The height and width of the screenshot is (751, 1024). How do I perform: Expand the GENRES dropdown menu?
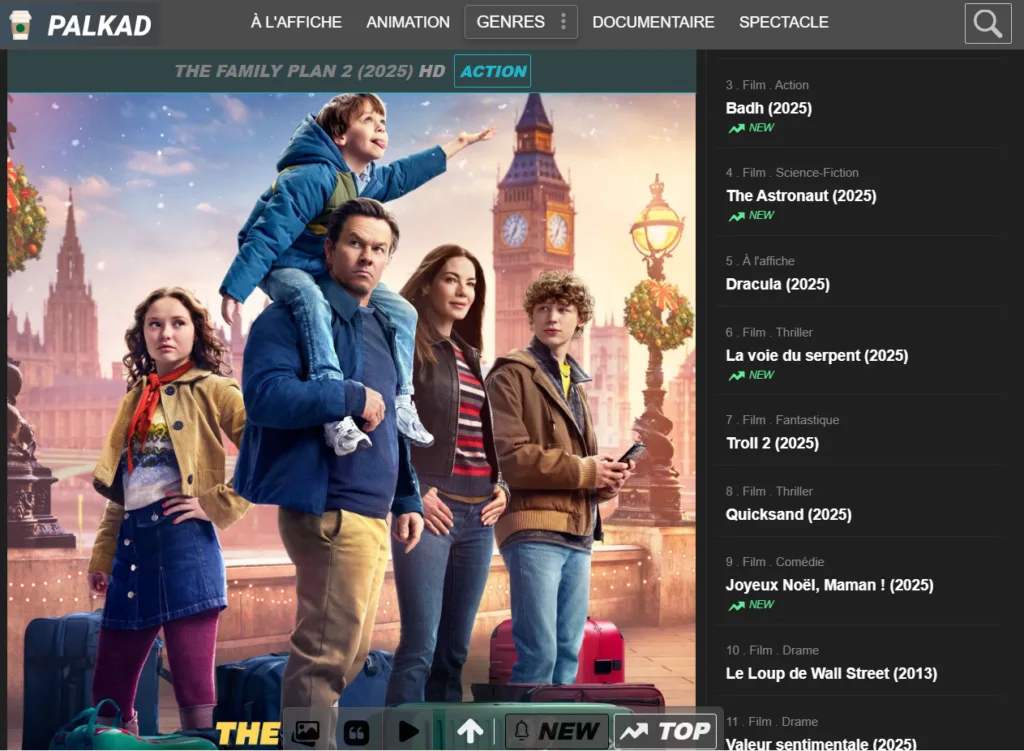click(510, 22)
